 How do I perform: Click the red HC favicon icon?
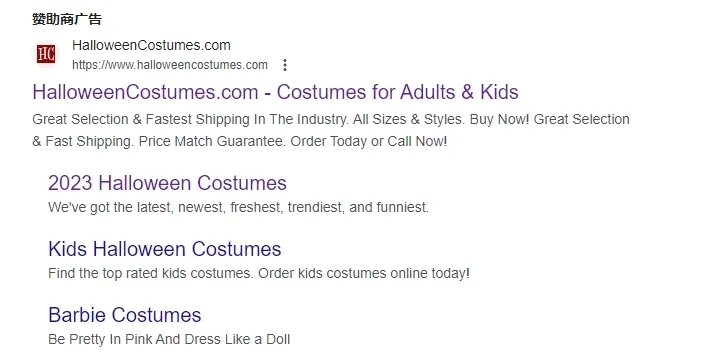[x=46, y=54]
